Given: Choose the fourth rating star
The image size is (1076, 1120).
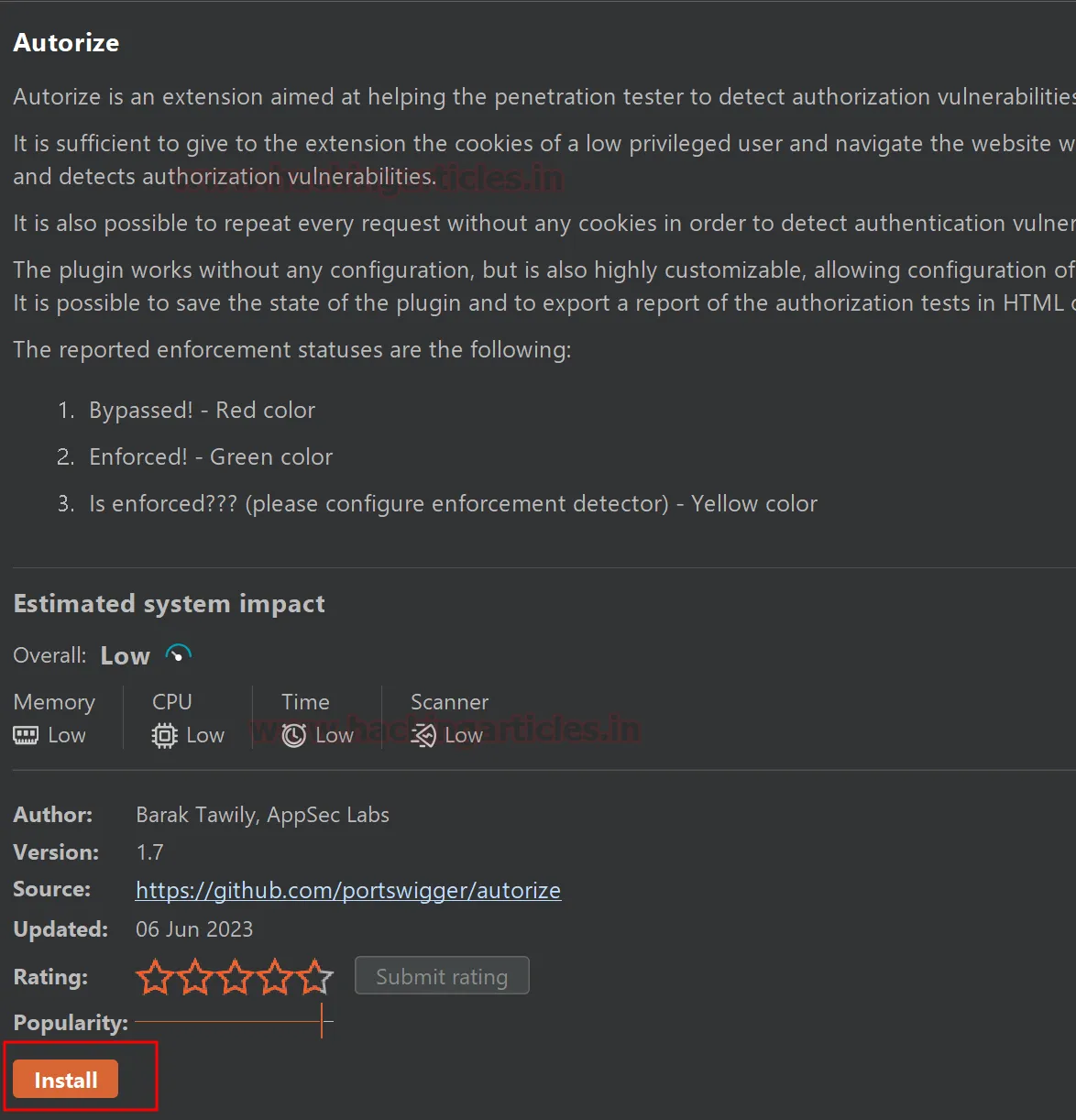Looking at the screenshot, I should [x=275, y=977].
